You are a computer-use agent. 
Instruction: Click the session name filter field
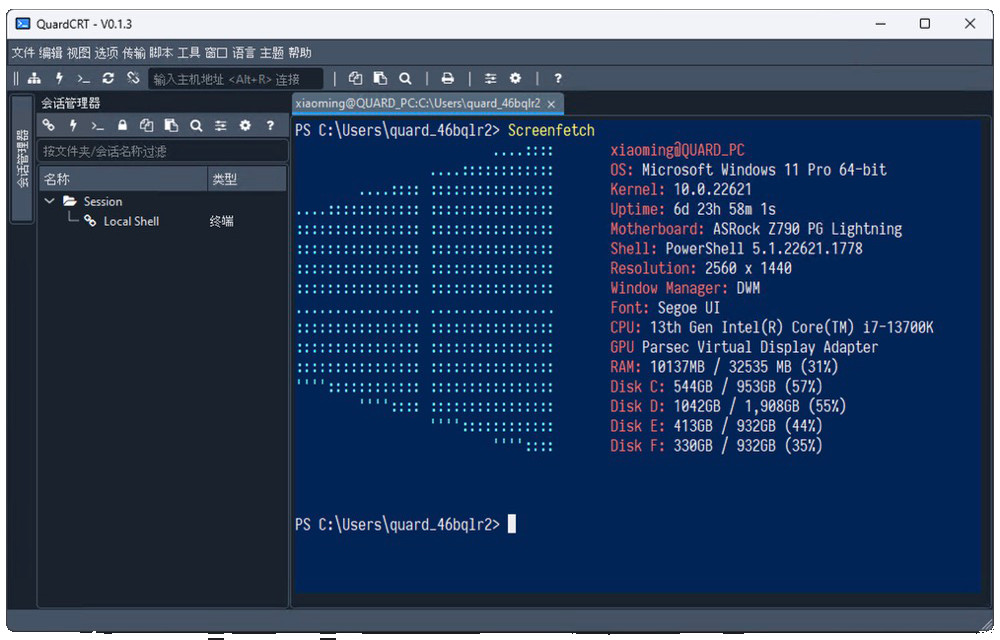coord(163,151)
